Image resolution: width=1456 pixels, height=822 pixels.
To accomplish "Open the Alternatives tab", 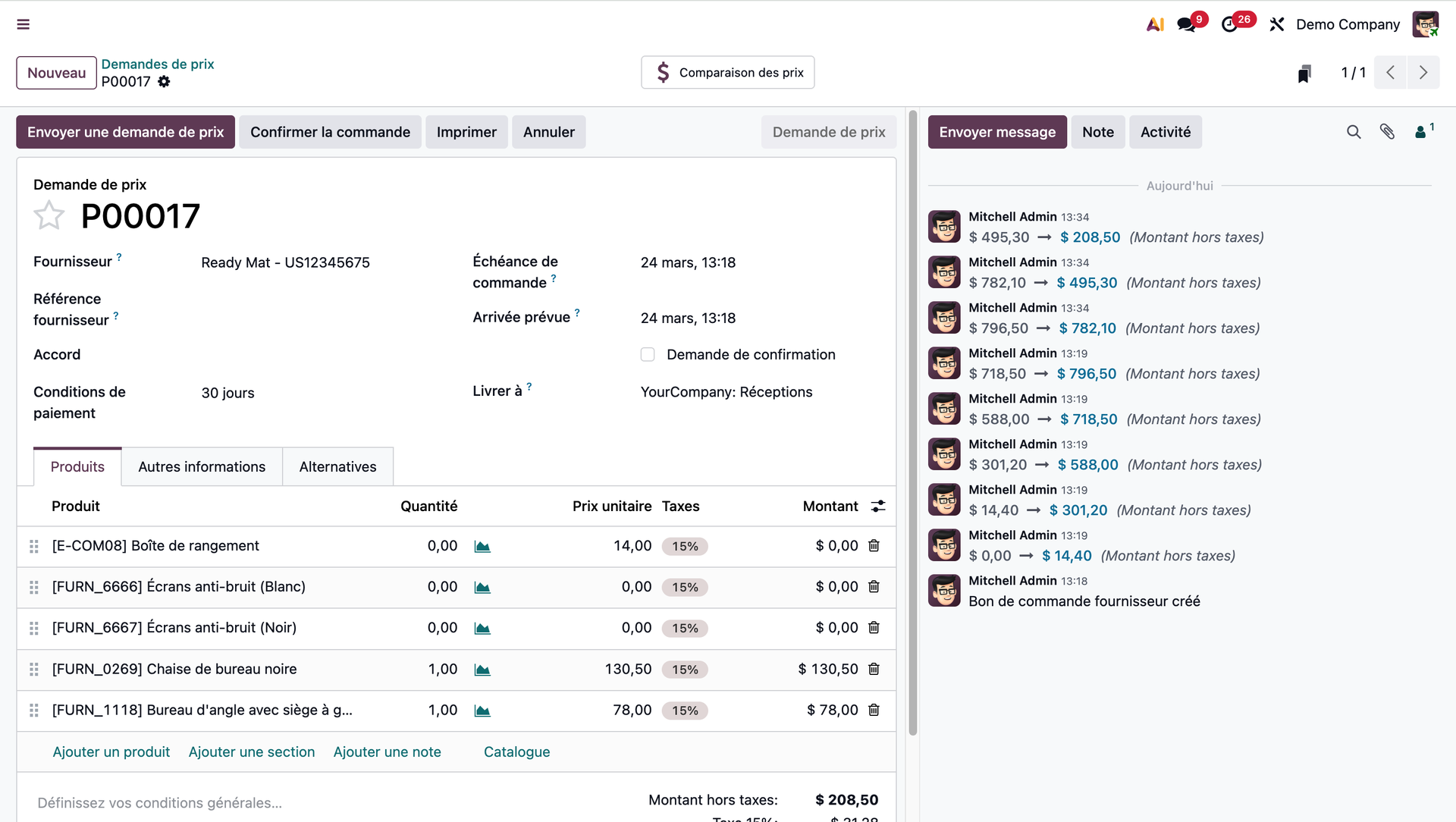I will [337, 467].
